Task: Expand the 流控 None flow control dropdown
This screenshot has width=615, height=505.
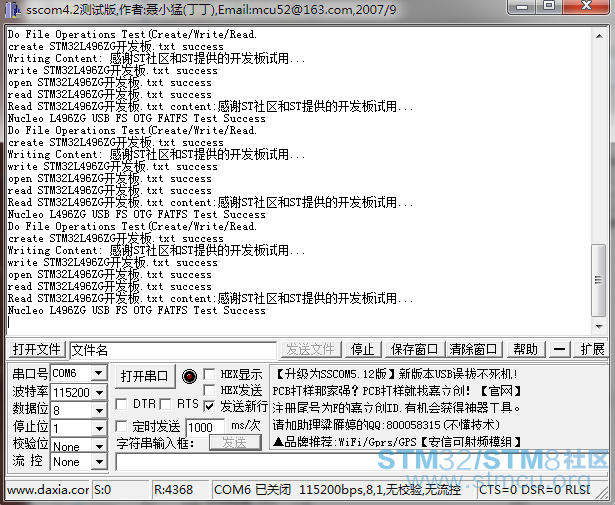Action: 99,462
